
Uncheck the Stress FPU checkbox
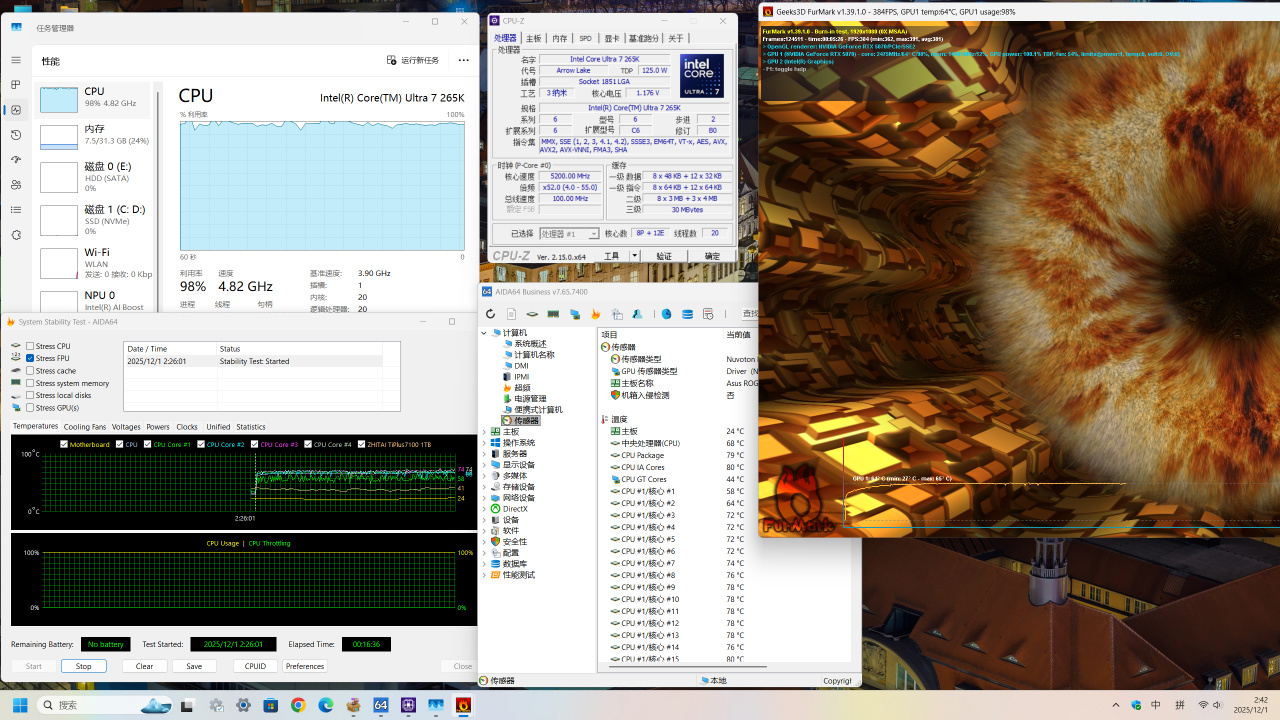pyautogui.click(x=30, y=358)
